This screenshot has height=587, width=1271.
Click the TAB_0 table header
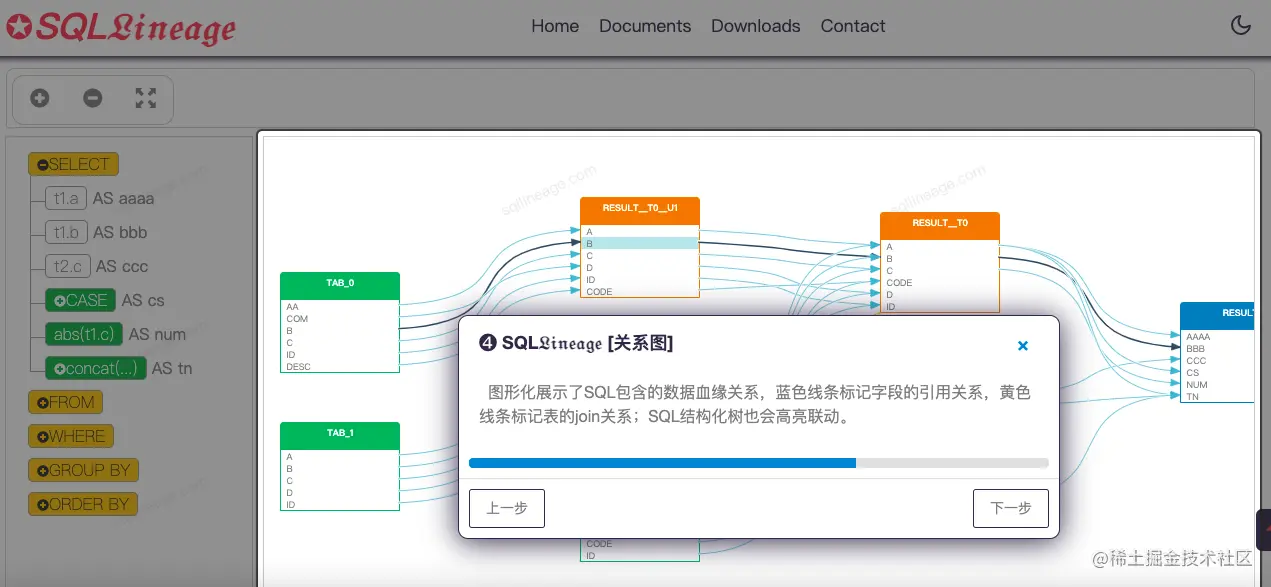coord(339,284)
